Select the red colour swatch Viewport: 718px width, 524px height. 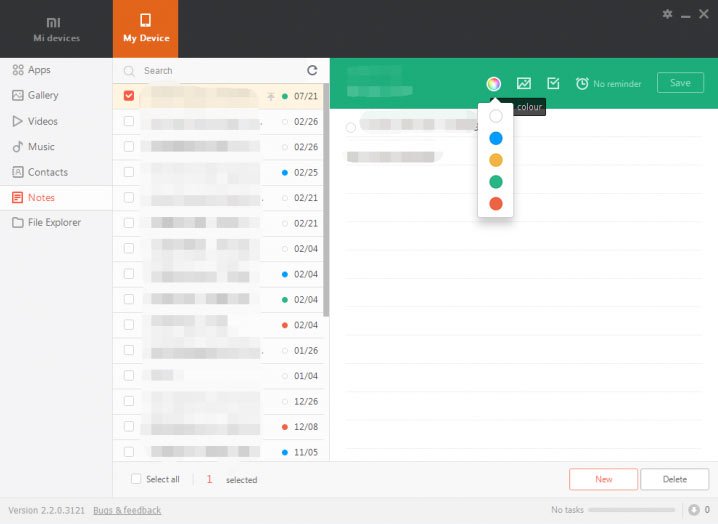tap(495, 203)
